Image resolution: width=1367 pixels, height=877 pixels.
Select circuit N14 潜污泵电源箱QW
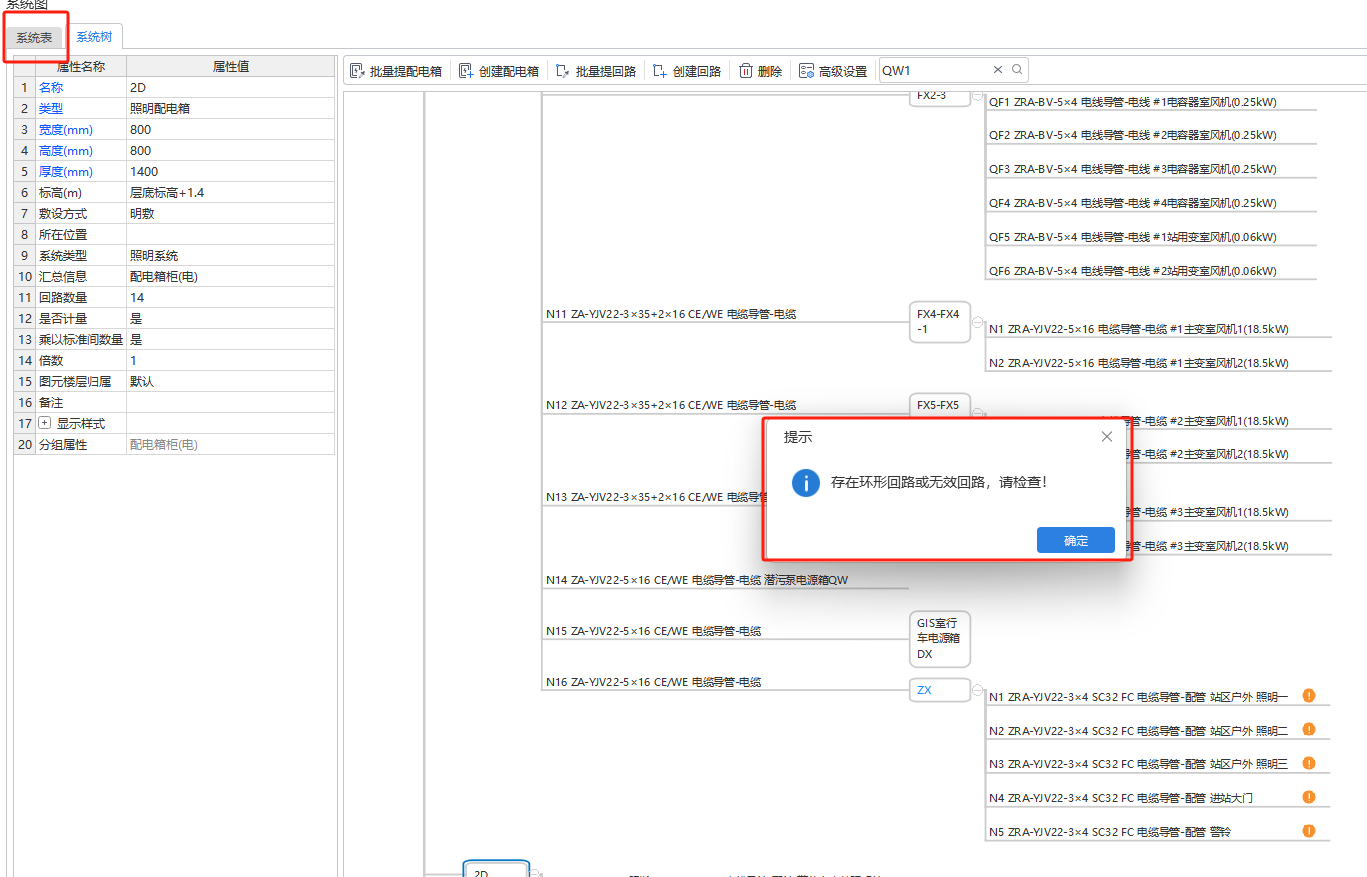pyautogui.click(x=697, y=580)
